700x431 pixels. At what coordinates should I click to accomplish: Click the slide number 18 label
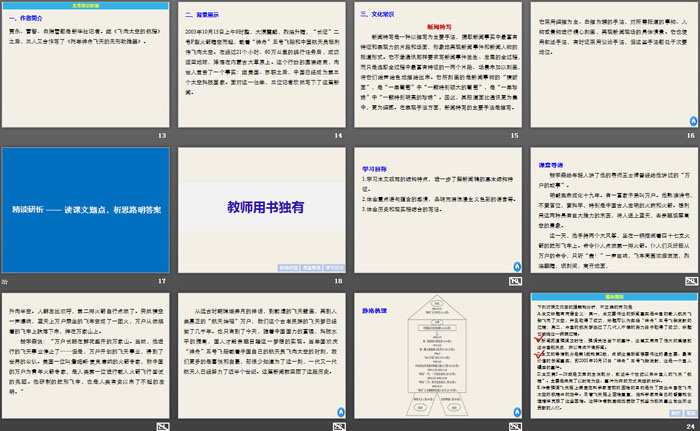[338, 281]
